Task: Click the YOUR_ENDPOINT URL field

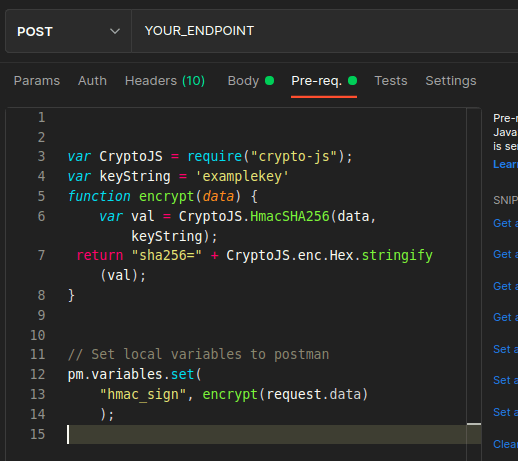Action: tap(325, 31)
